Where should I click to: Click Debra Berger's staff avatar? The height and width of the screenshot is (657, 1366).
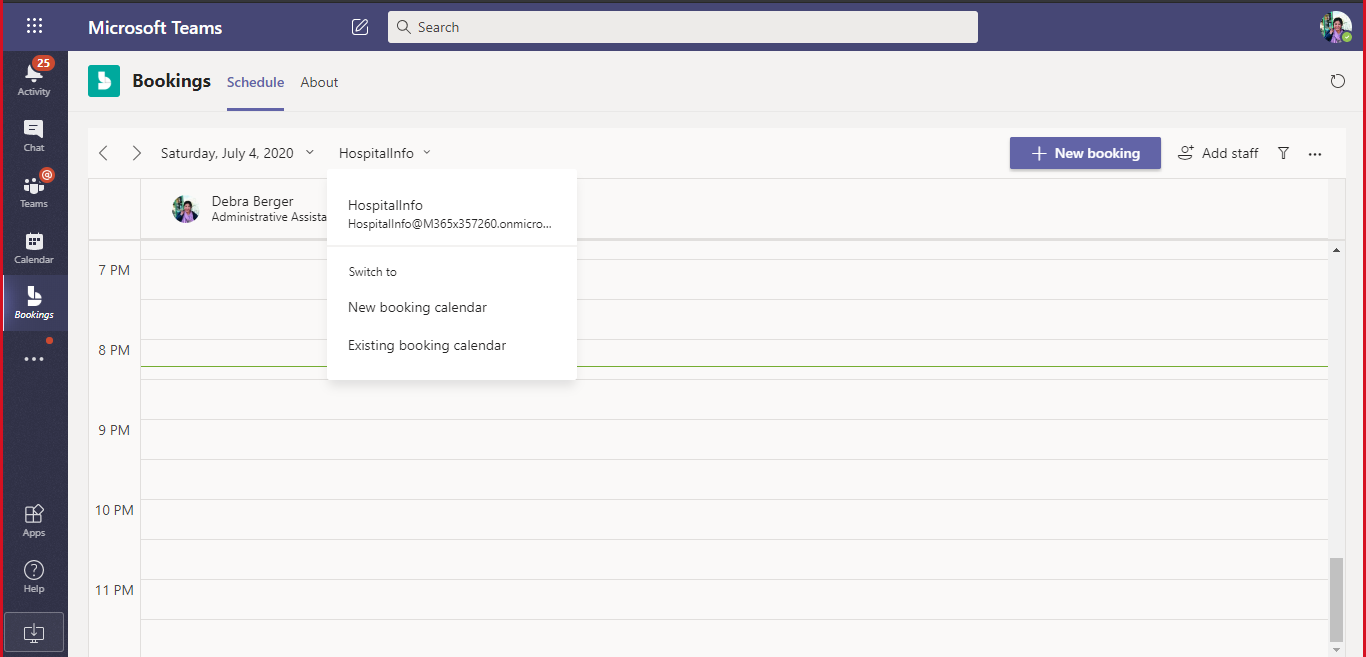click(186, 209)
